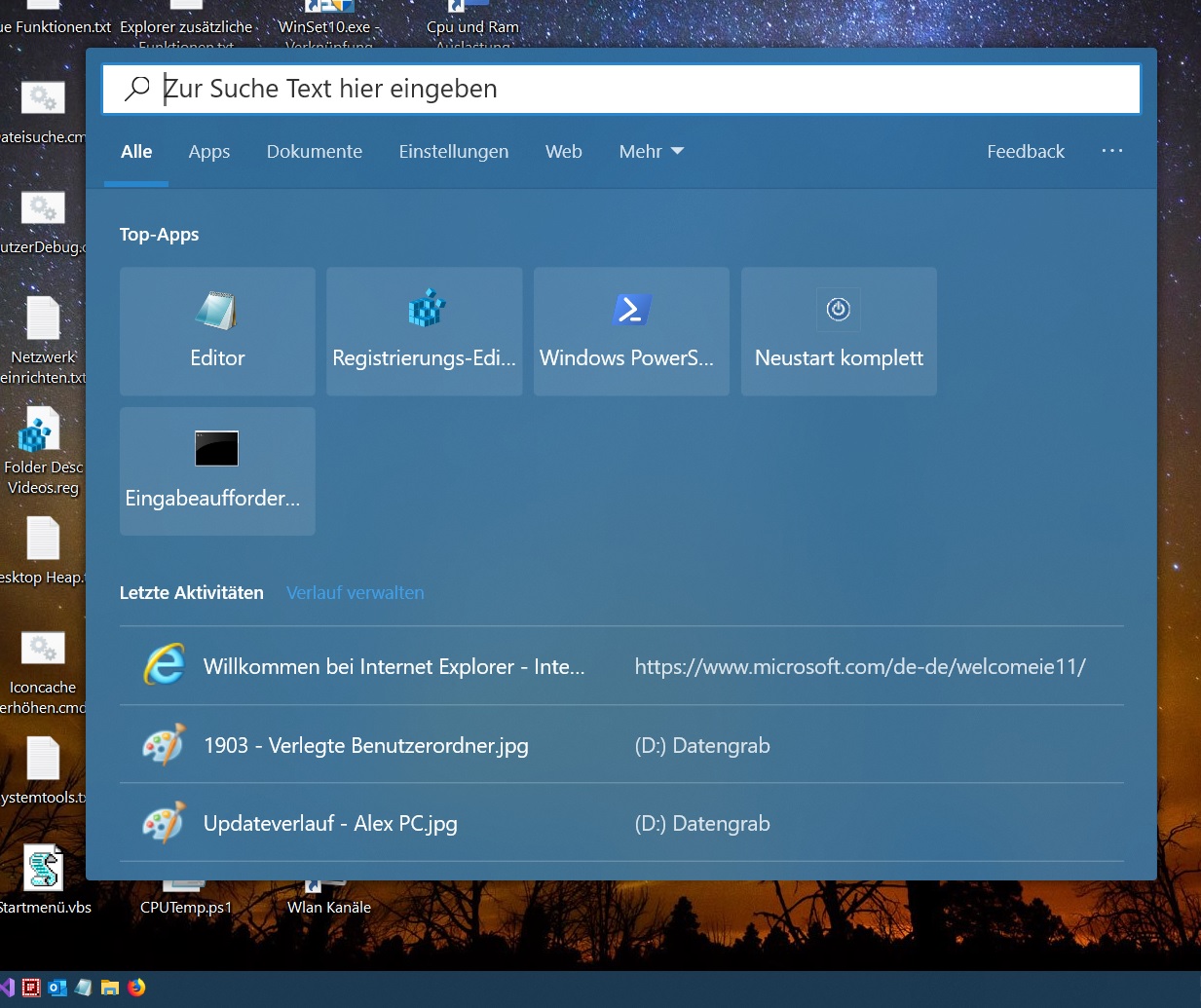The image size is (1201, 1008).
Task: Click Paint icon for Updateverlauf - Alex PC.jpg
Action: (x=164, y=823)
